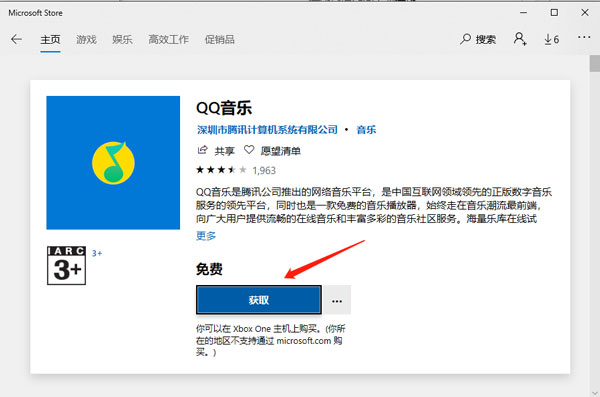The image size is (600, 397).
Task: Open the 主页 tab
Action: pos(51,39)
